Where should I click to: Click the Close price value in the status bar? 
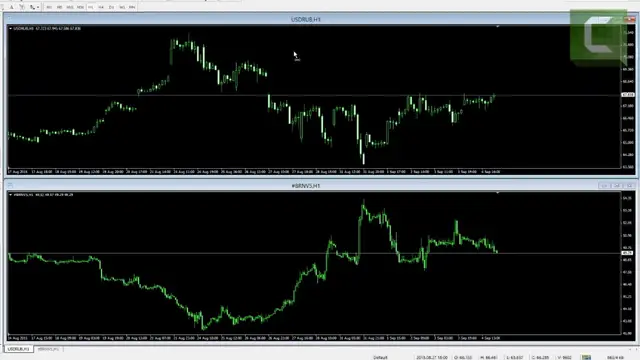(540, 358)
